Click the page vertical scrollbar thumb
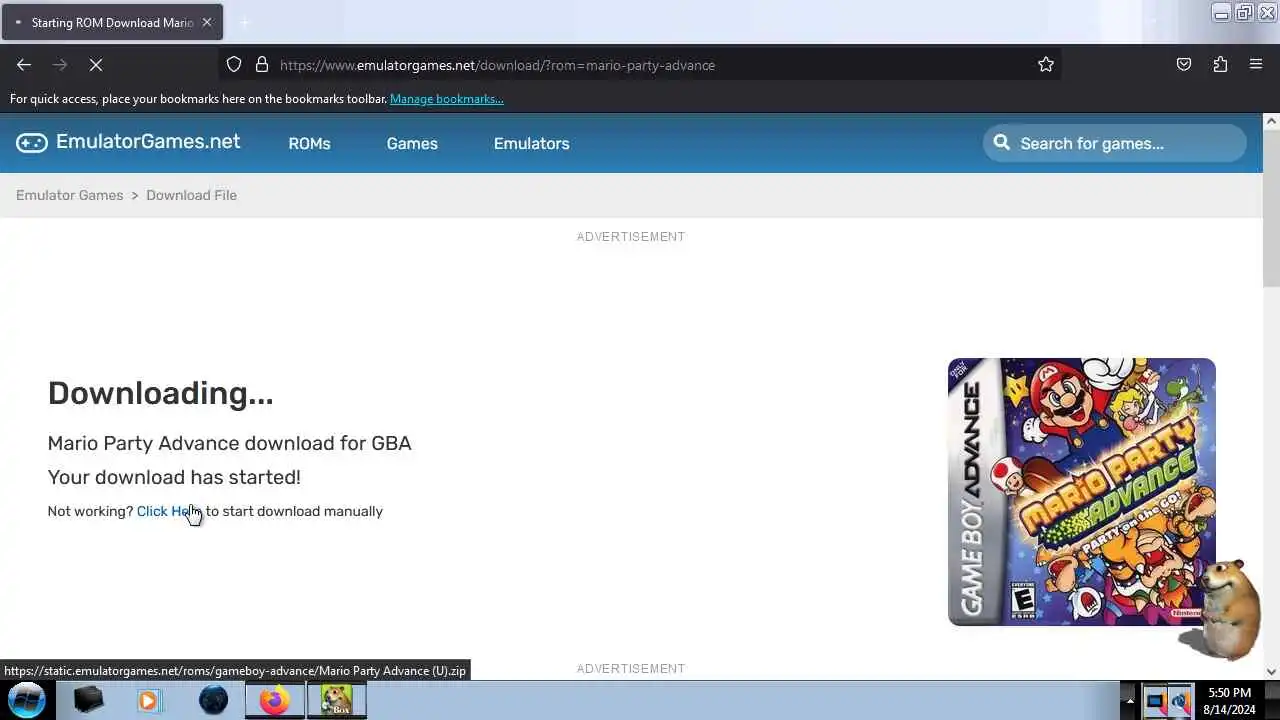 pyautogui.click(x=1271, y=207)
